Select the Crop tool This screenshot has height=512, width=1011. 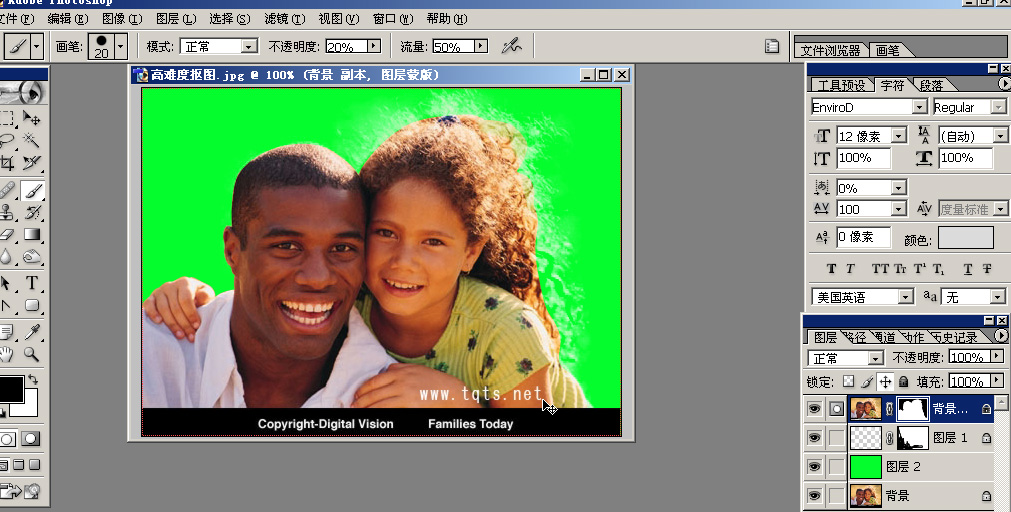point(8,162)
